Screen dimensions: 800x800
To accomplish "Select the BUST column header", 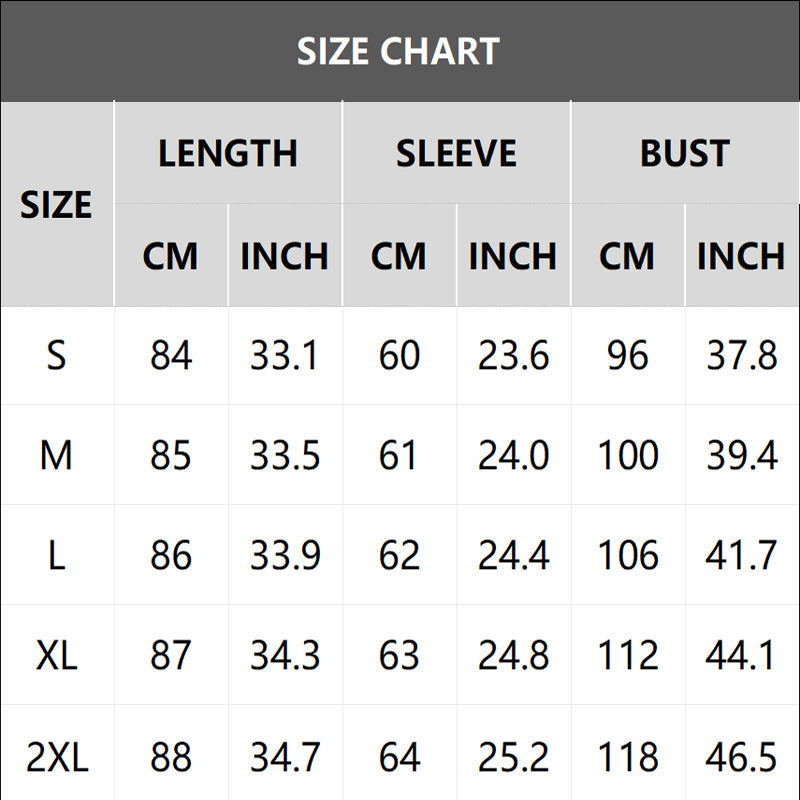I will pyautogui.click(x=685, y=153).
